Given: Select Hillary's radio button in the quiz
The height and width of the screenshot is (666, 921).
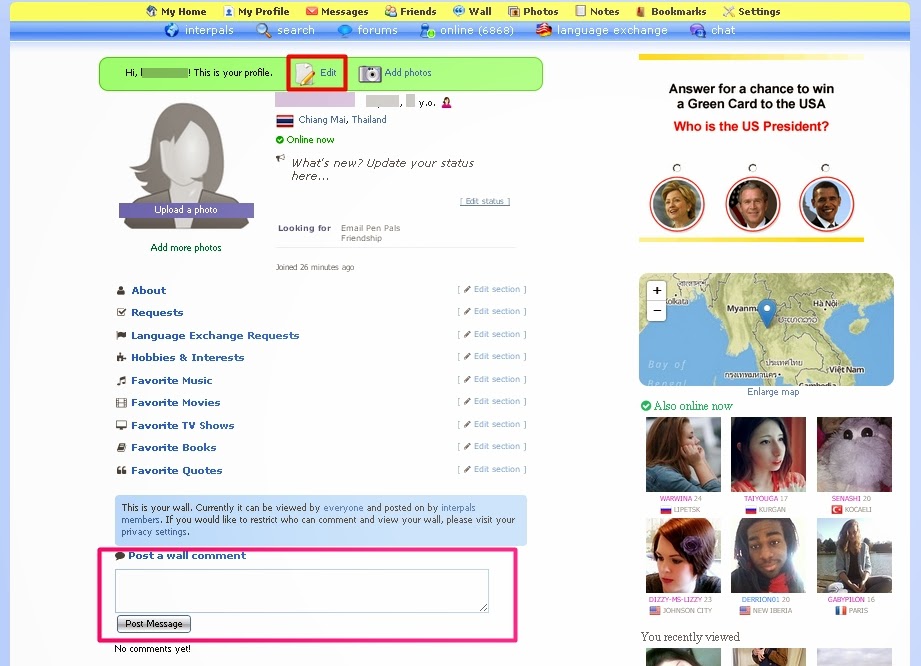Looking at the screenshot, I should [x=677, y=168].
